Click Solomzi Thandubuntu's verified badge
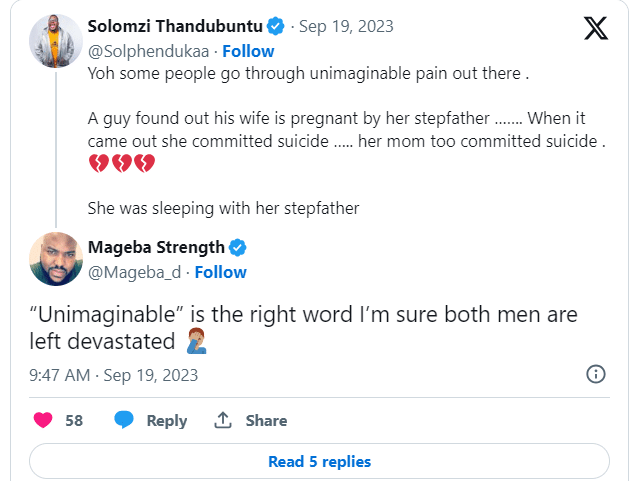Viewport: 633px width, 481px height. (275, 26)
